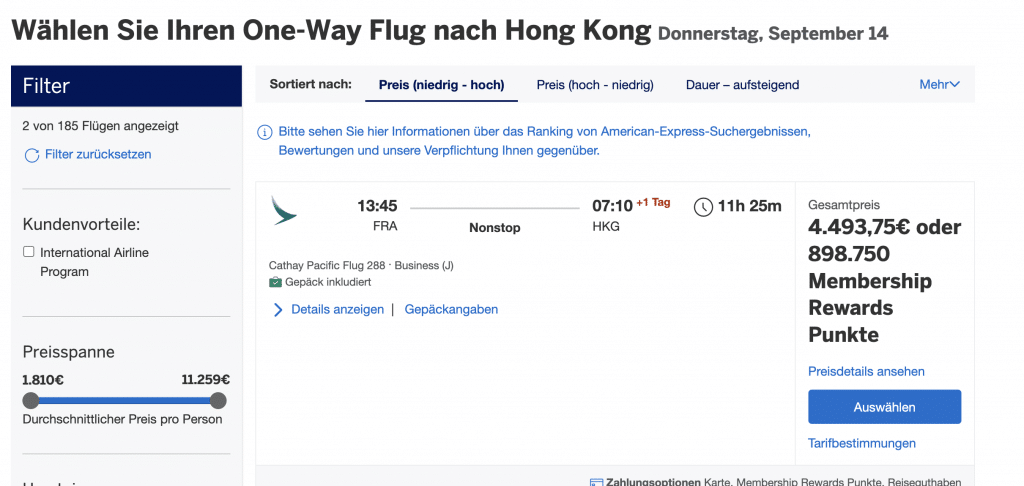The width and height of the screenshot is (1024, 486).
Task: Click the info circle icon
Action: [265, 132]
